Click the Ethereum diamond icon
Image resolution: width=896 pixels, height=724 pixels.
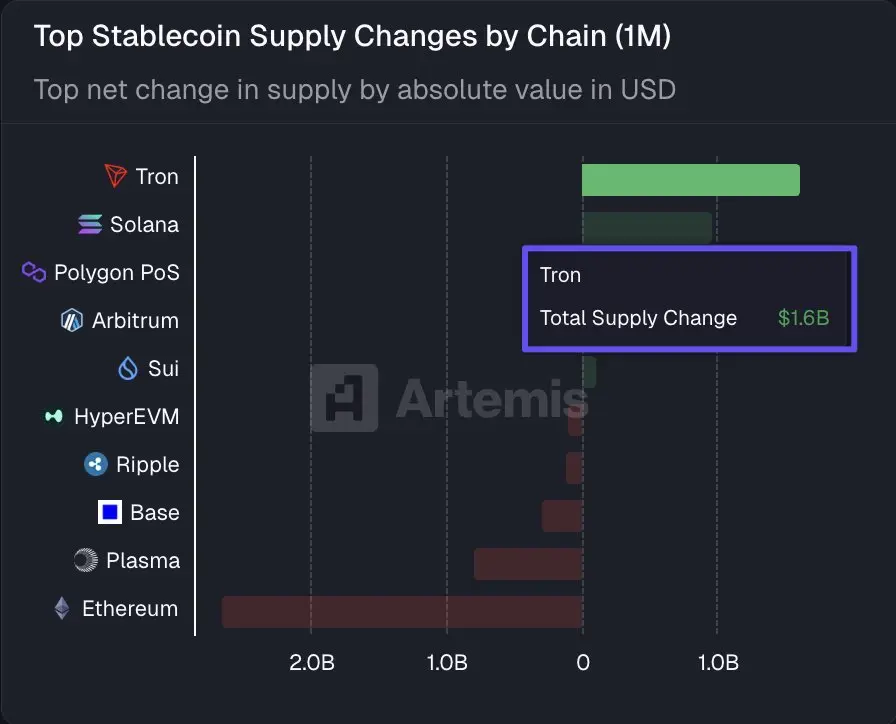coord(62,608)
